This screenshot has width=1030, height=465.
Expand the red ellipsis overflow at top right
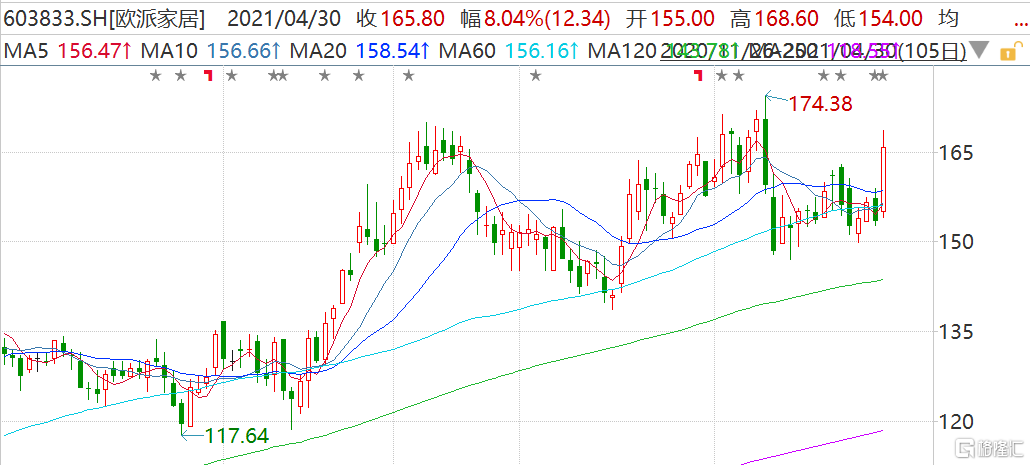click(1020, 21)
